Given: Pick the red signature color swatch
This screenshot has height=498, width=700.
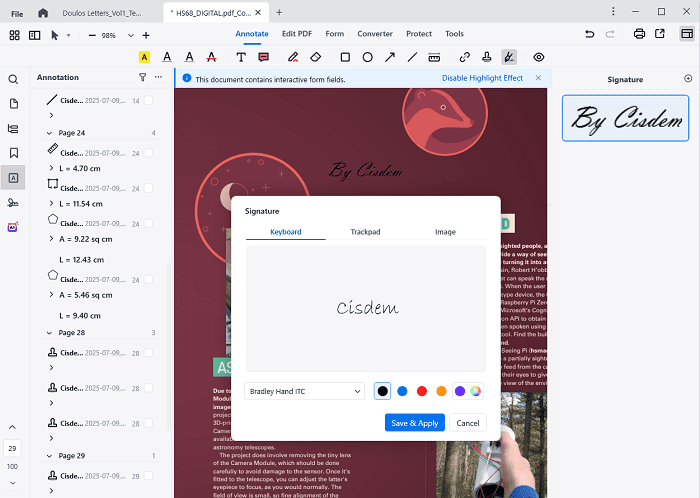Looking at the screenshot, I should (421, 391).
